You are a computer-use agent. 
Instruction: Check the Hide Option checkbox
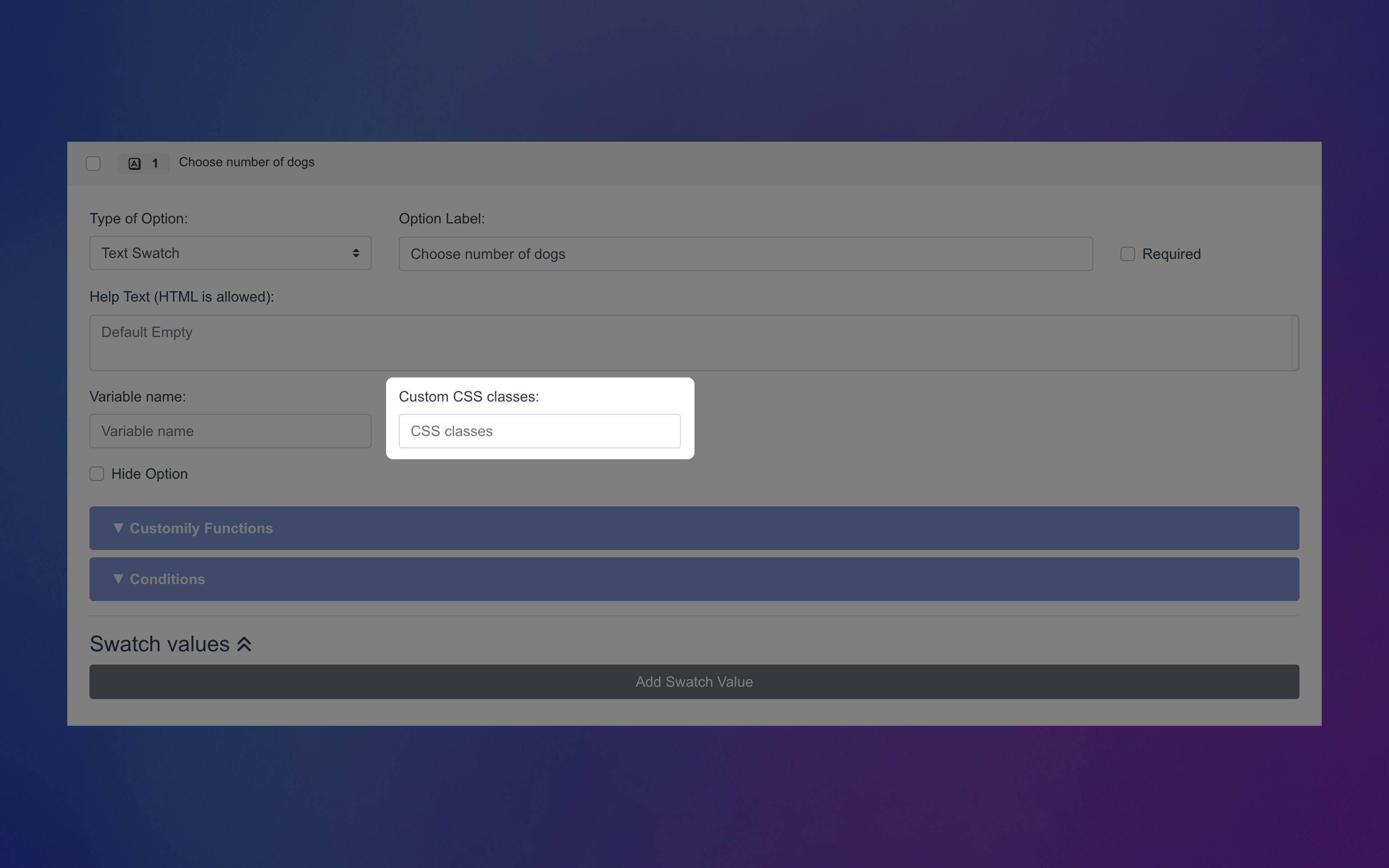point(97,474)
